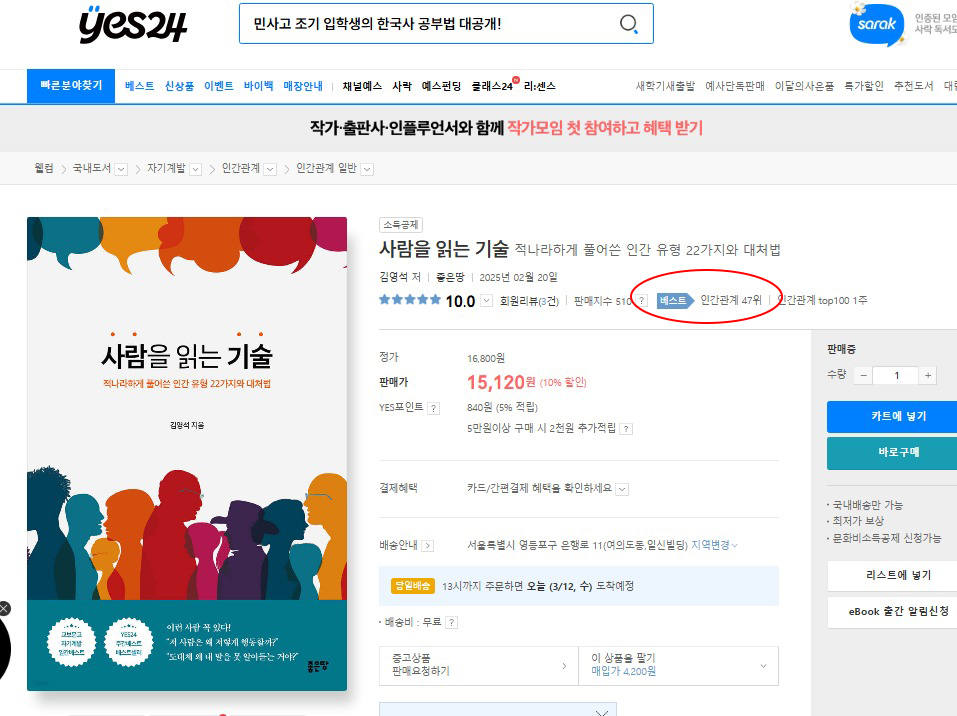Expand the 자기계발 breadcrumb dropdown
This screenshot has width=957, height=716.
point(195,169)
